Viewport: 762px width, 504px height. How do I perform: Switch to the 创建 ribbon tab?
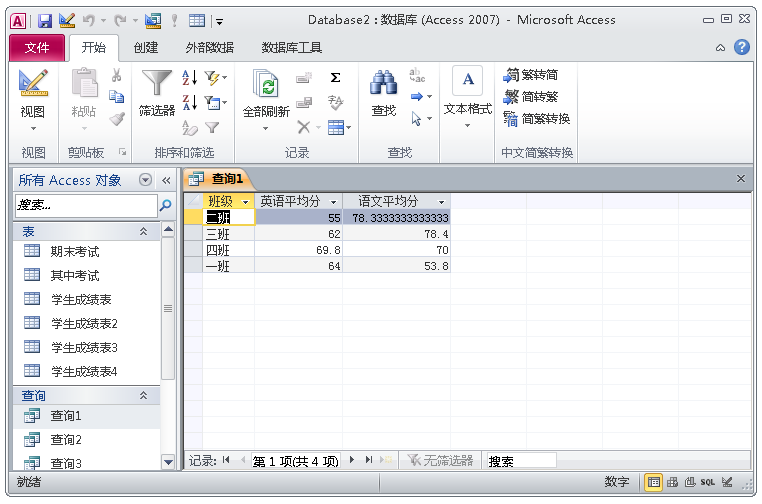click(146, 48)
